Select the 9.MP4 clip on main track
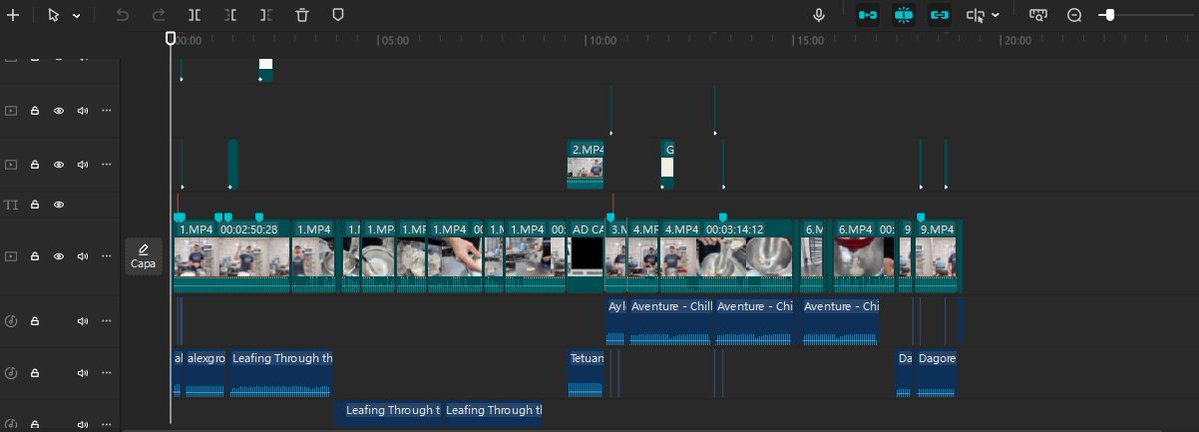Viewport: 1199px width, 432px height. [x=936, y=256]
